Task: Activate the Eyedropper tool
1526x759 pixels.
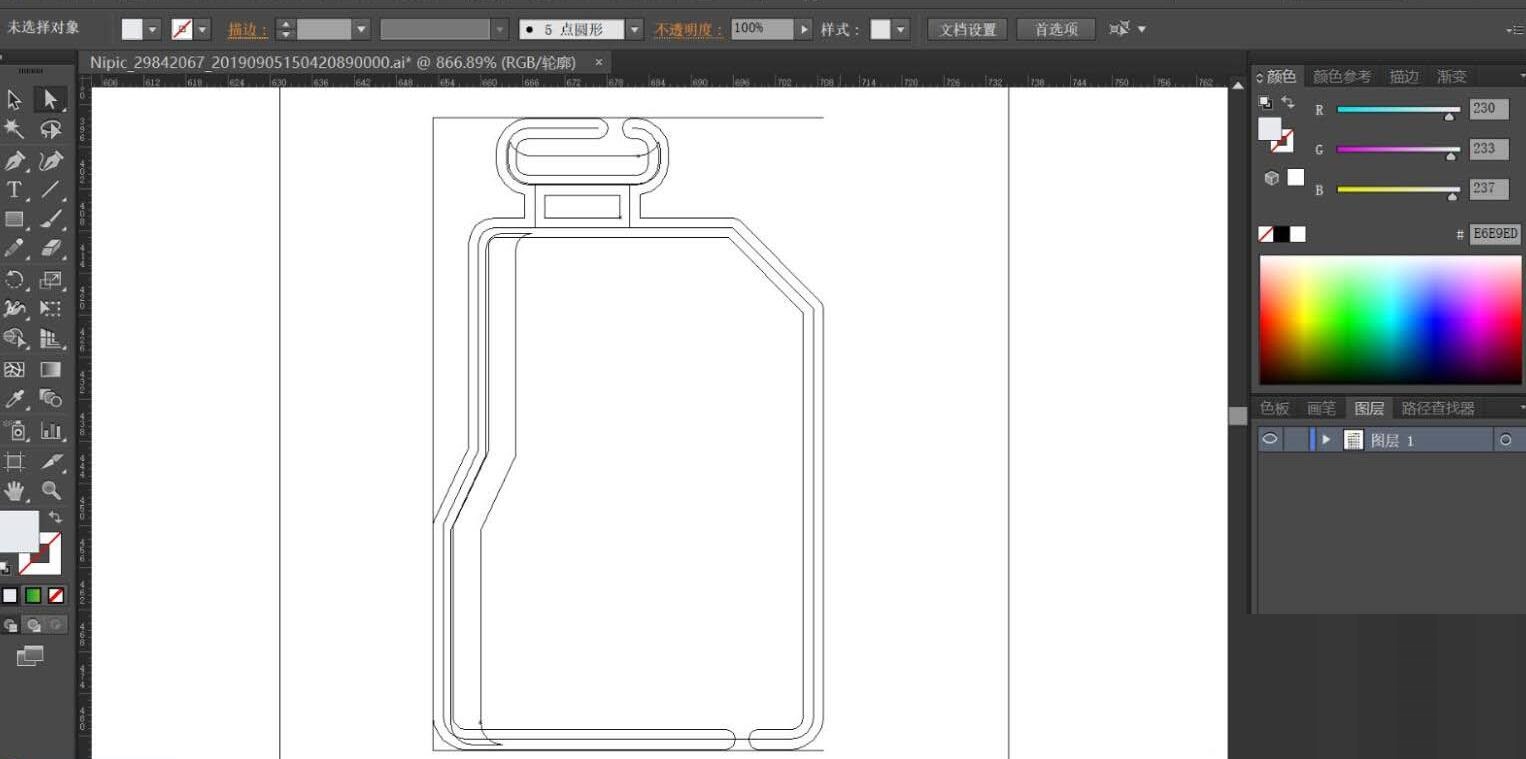Action: (15, 399)
